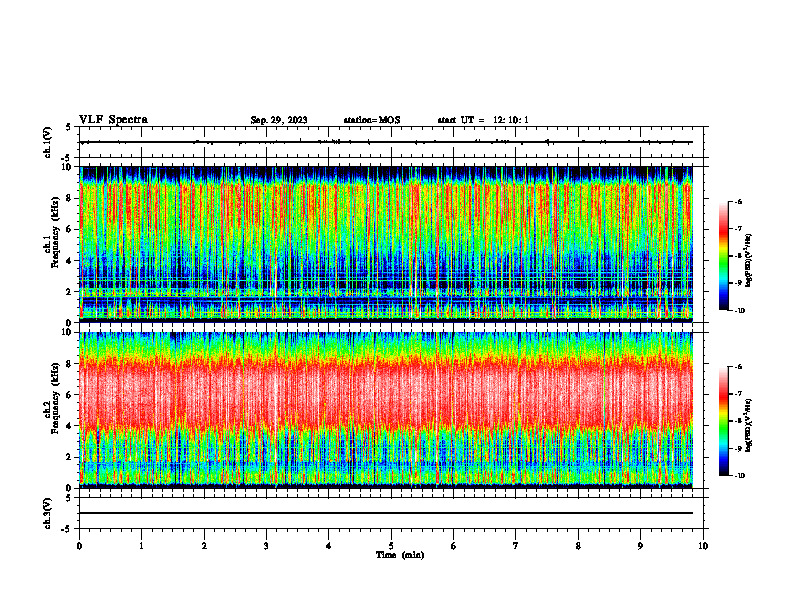Click the "ch.3(V)" axis label of the bottom waveform
This screenshot has width=792, height=612.
48,513
